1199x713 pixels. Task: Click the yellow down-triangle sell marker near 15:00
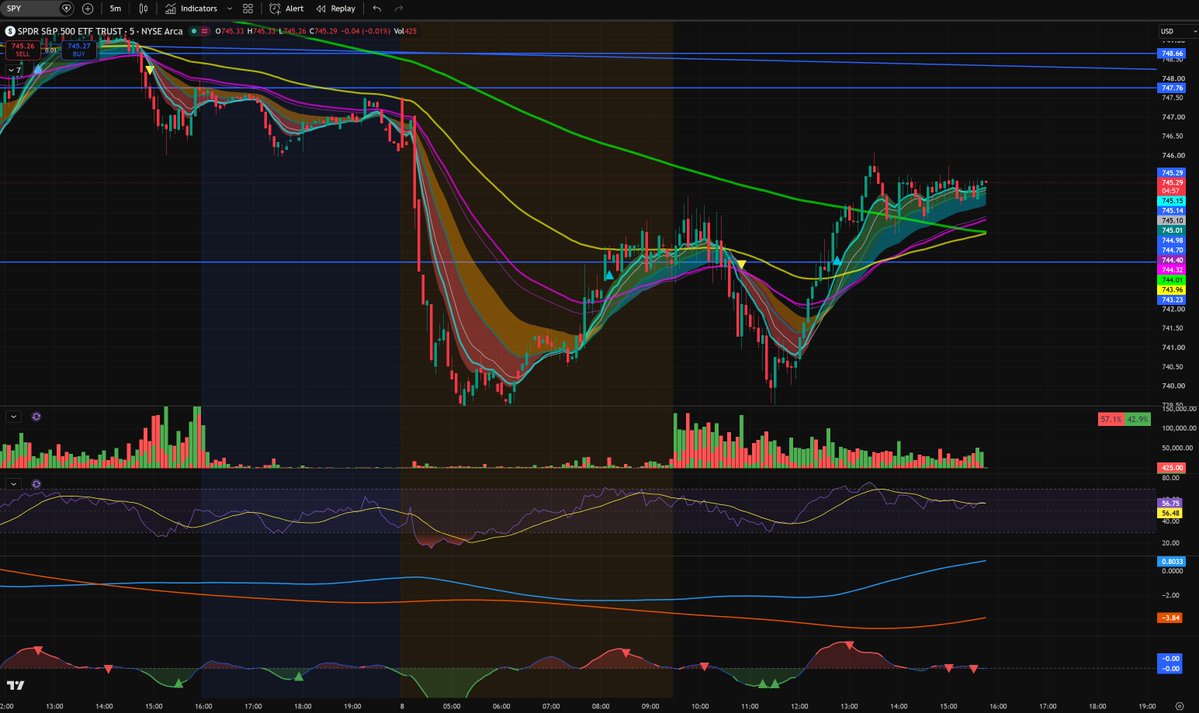(x=150, y=70)
